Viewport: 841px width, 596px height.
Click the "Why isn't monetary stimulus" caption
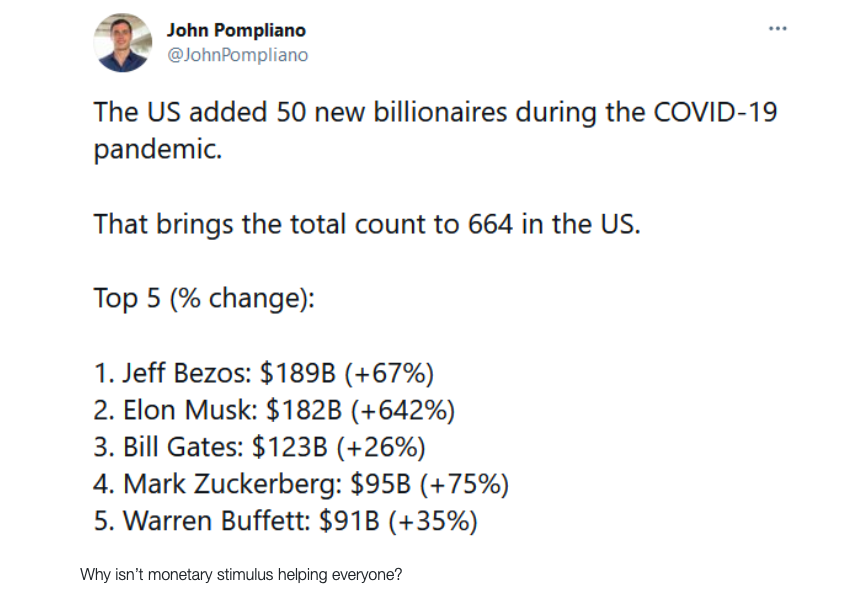pos(241,575)
